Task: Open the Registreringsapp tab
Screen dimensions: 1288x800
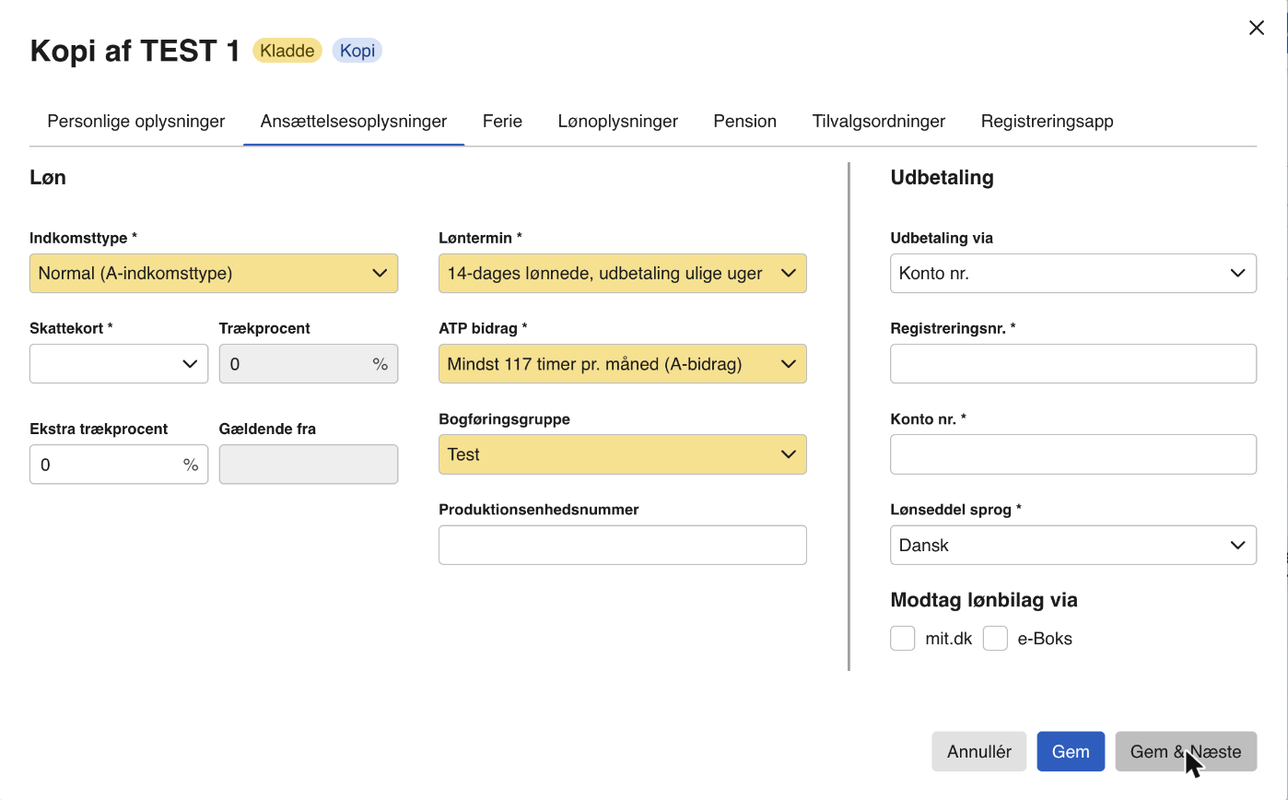Action: pos(1047,121)
